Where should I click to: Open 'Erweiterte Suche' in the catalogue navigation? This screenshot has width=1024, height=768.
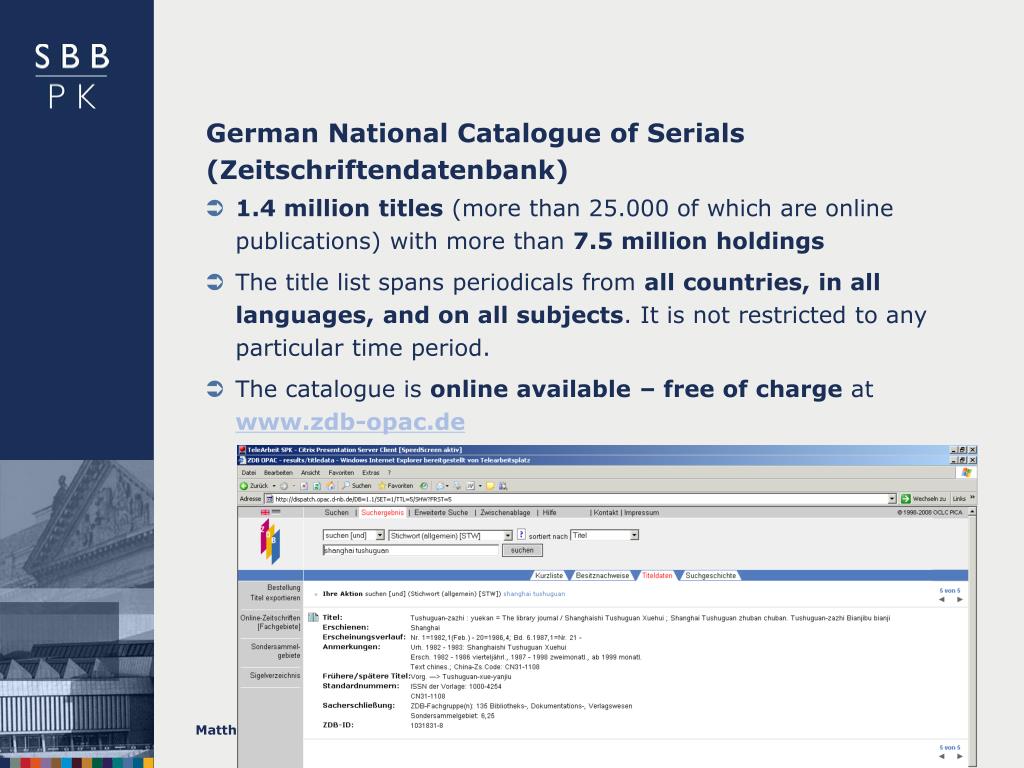[x=441, y=513]
